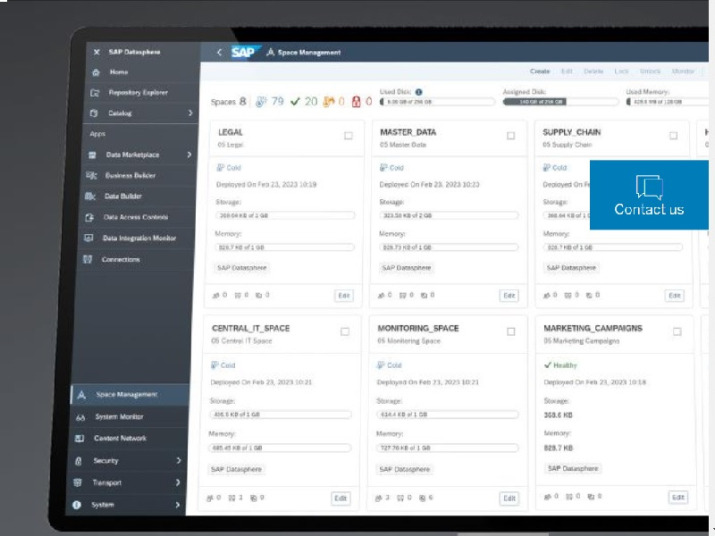
Task: Click Create in the toolbar
Action: pyautogui.click(x=540, y=71)
